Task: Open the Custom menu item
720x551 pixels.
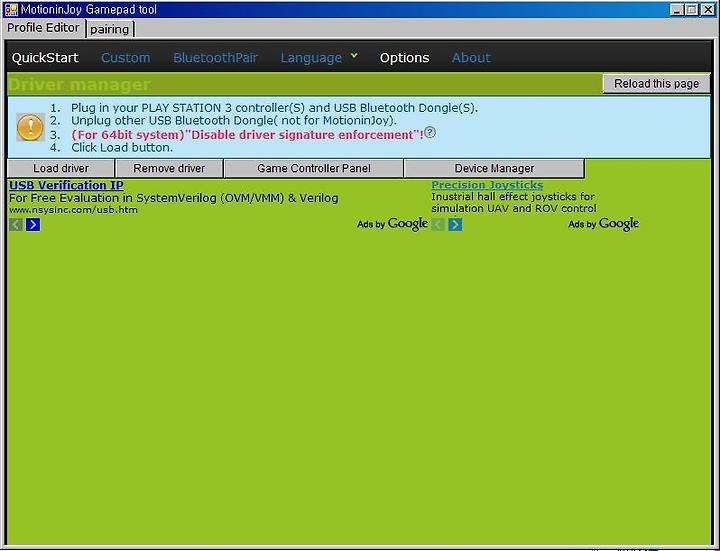Action: (125, 58)
